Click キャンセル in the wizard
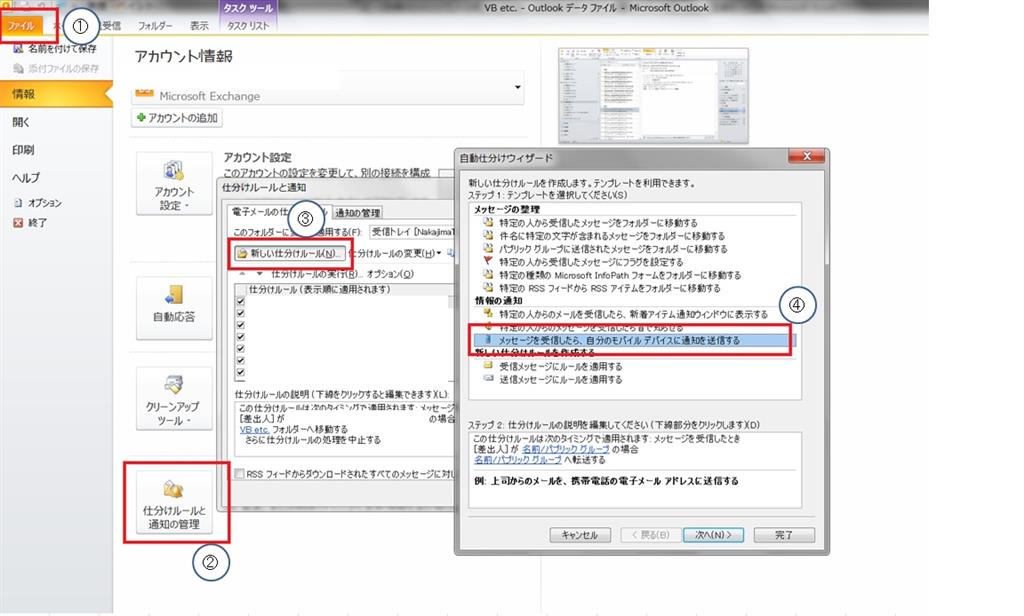 [x=580, y=535]
